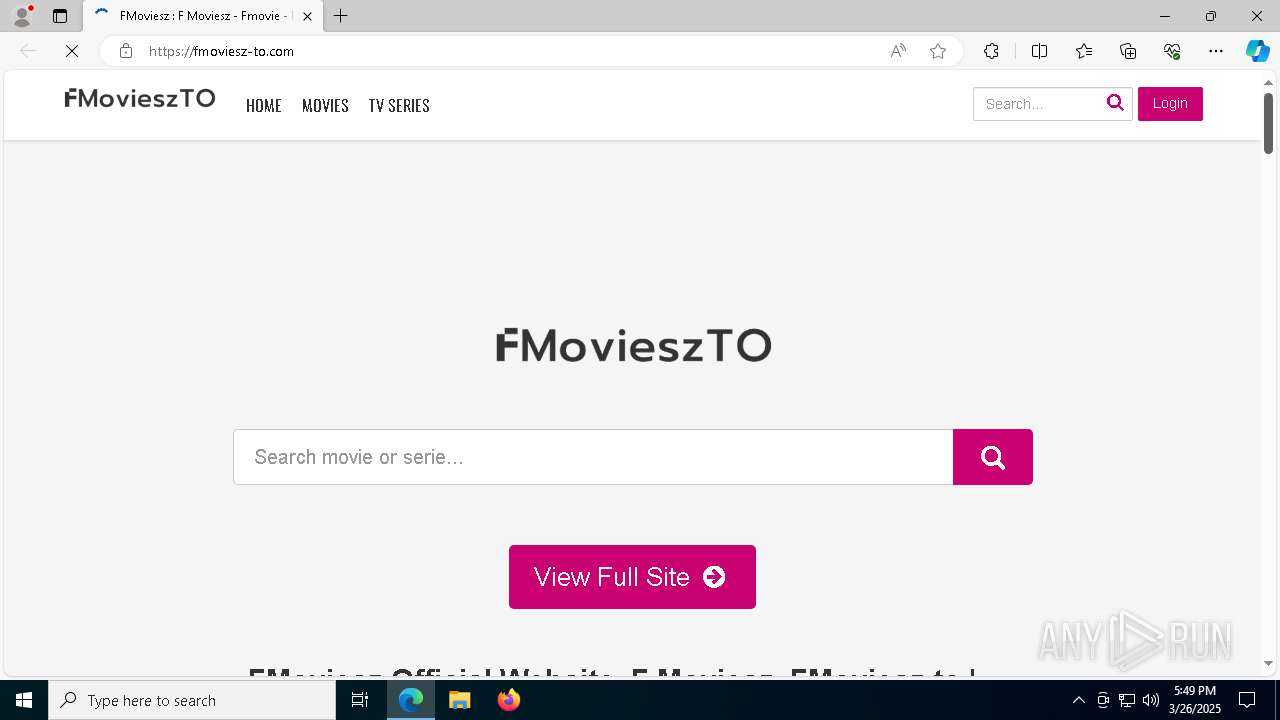Click header magnifier search icon

[x=1115, y=103]
